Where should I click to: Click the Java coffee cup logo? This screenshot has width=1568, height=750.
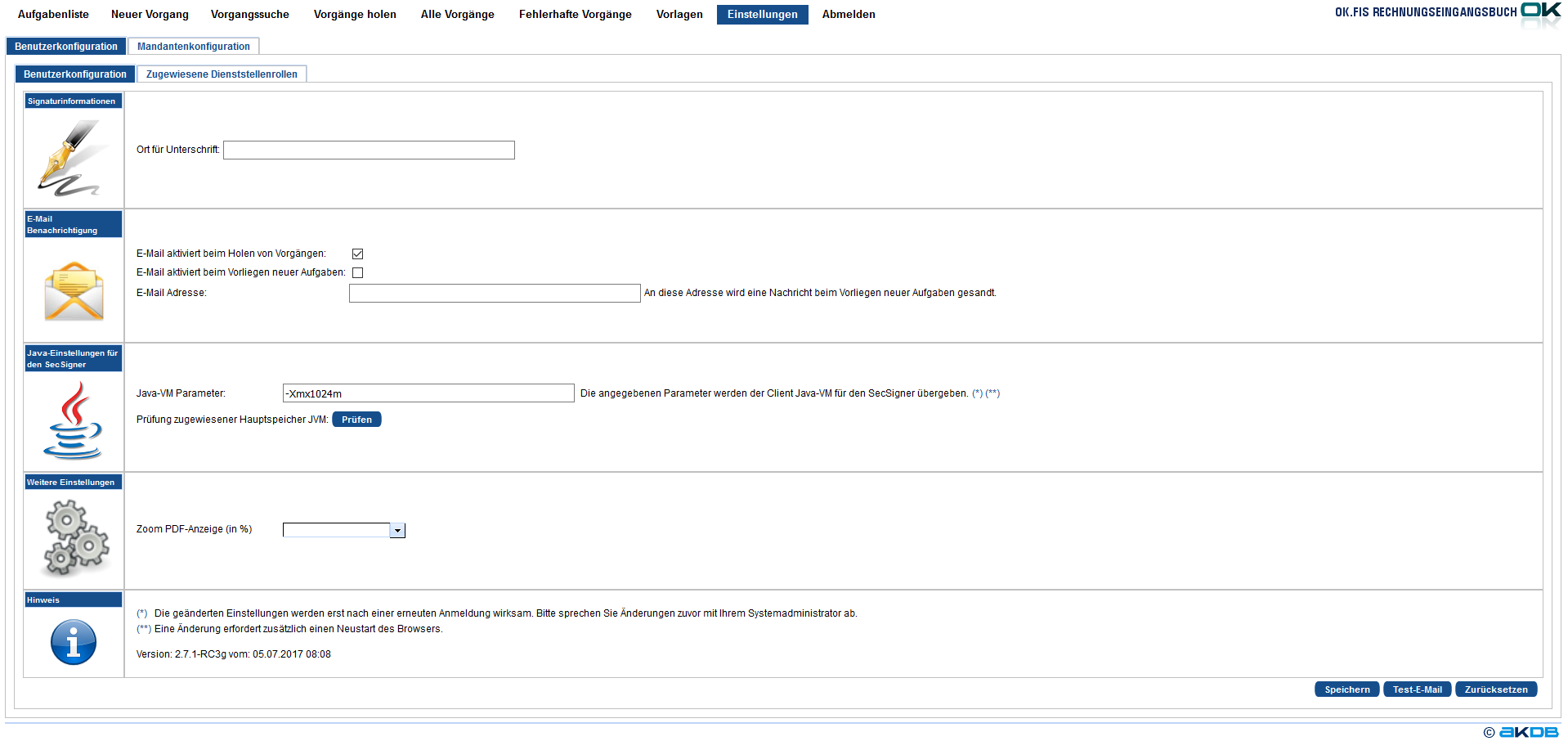pos(73,420)
